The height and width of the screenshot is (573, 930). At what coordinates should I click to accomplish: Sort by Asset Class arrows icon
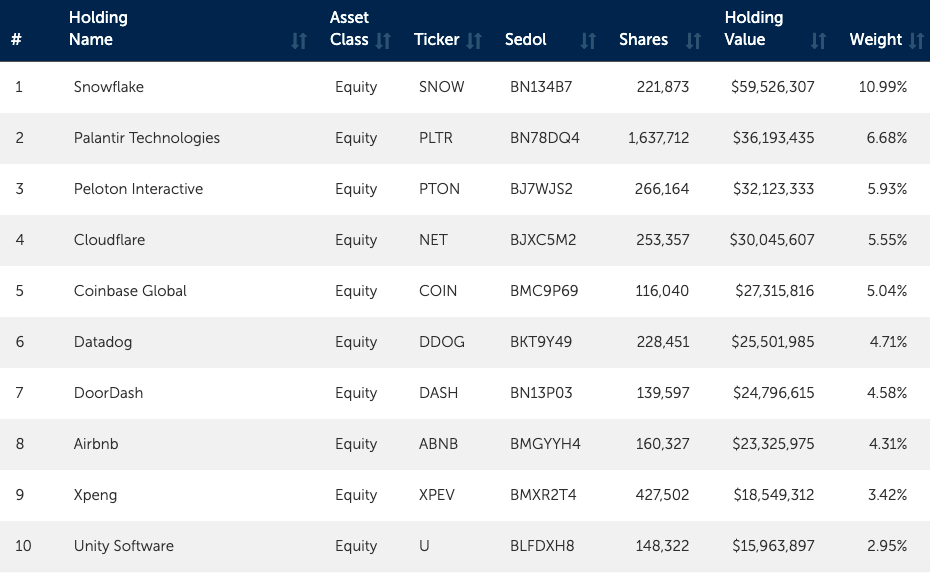point(383,40)
